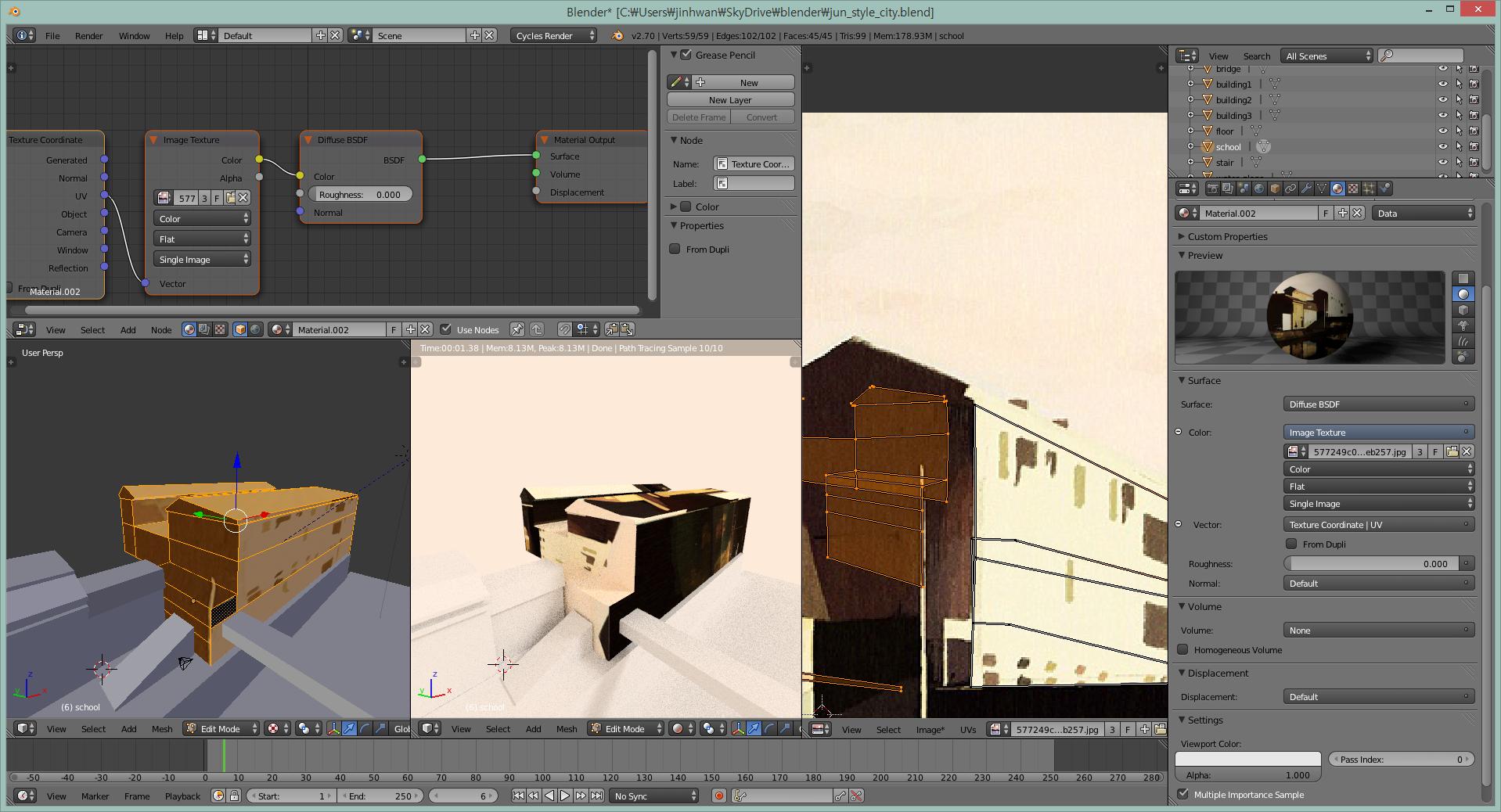Copy selected nodes to clipboard

611,329
